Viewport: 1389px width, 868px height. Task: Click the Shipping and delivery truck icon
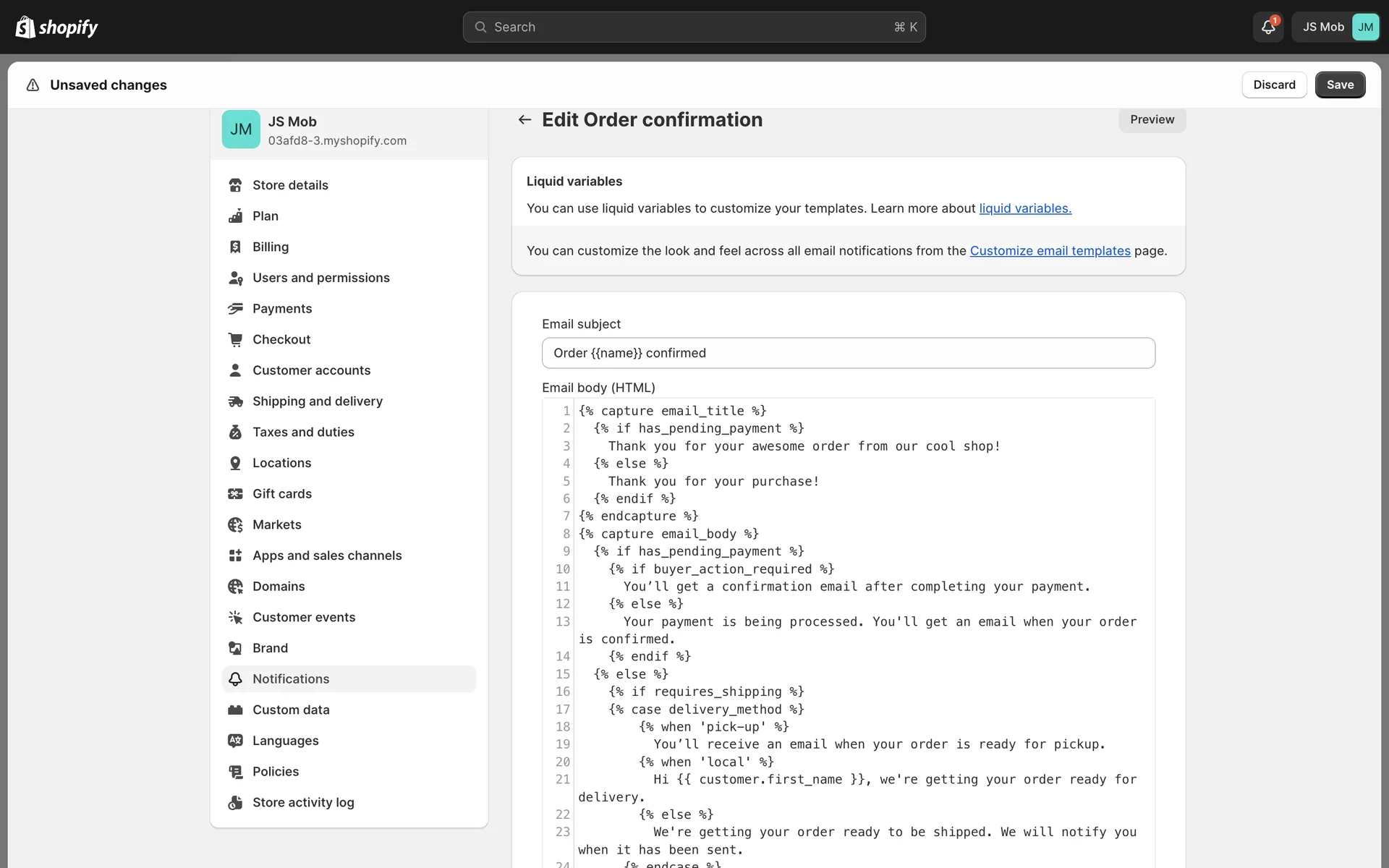coord(235,401)
